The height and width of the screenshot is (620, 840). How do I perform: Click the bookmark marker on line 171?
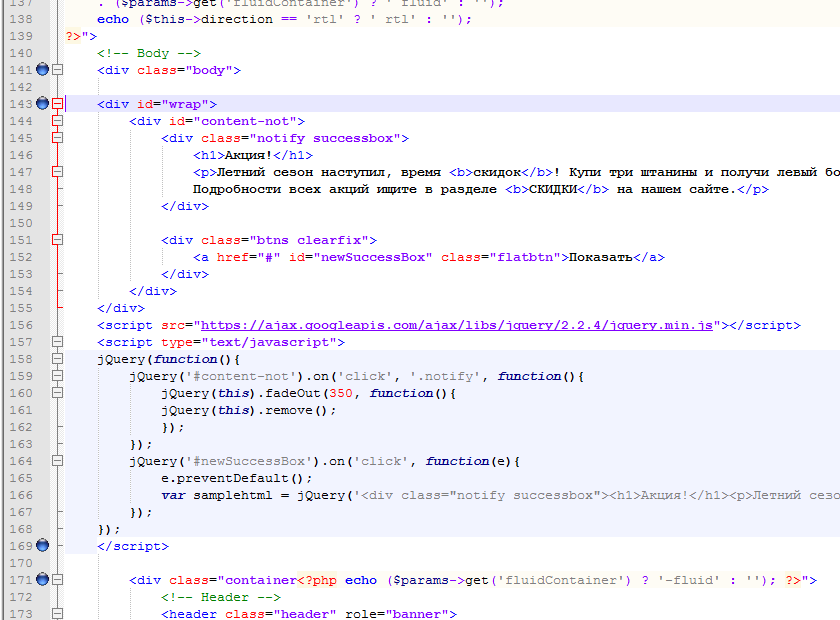(x=42, y=579)
